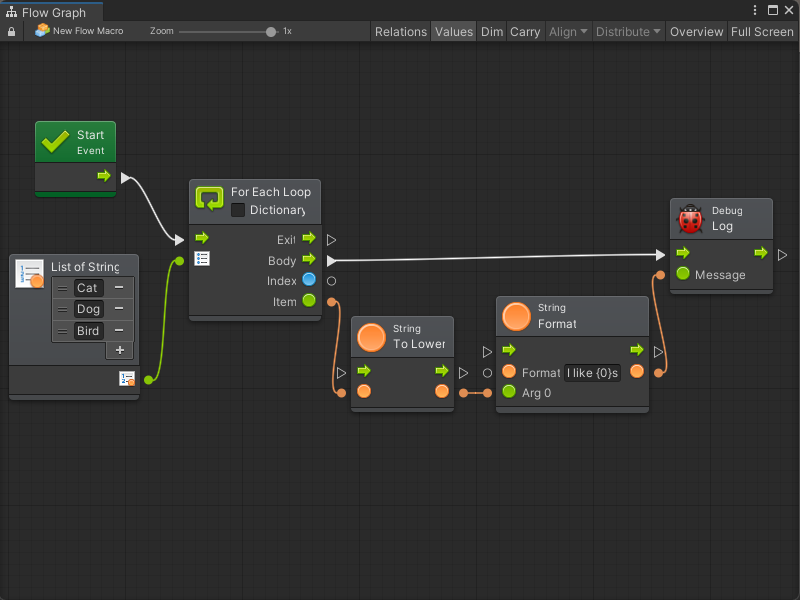Click the Format text field "I like {0}s"
The width and height of the screenshot is (800, 600).
click(593, 373)
